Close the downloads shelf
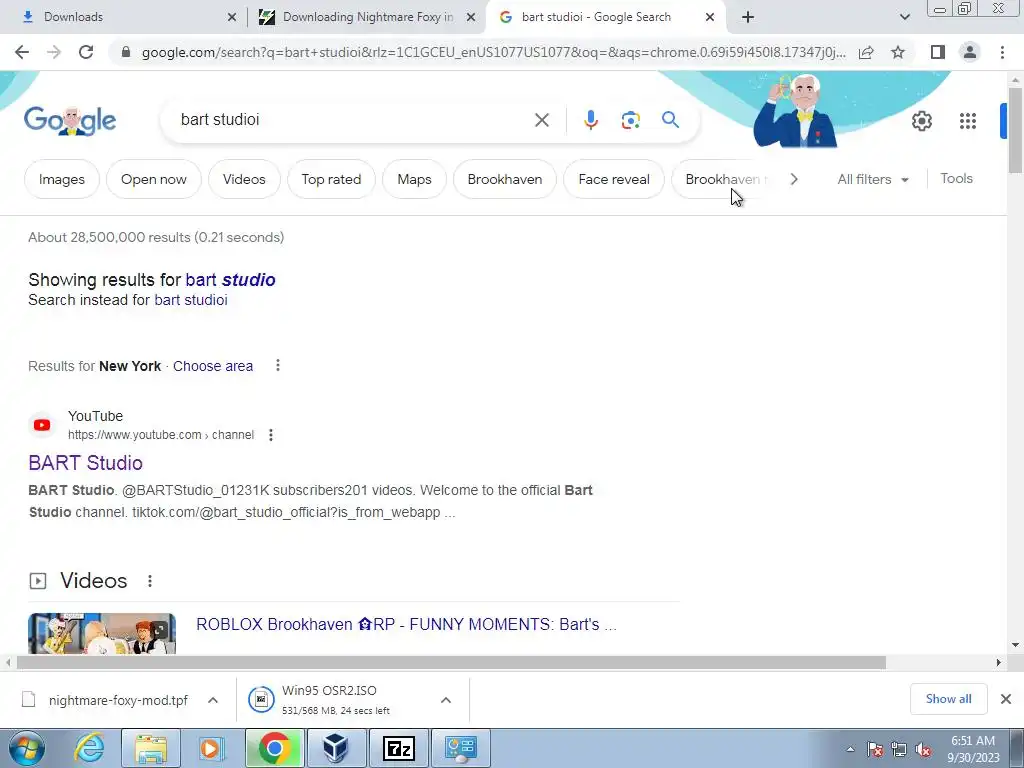Screen dimensions: 1024x768 1006,699
